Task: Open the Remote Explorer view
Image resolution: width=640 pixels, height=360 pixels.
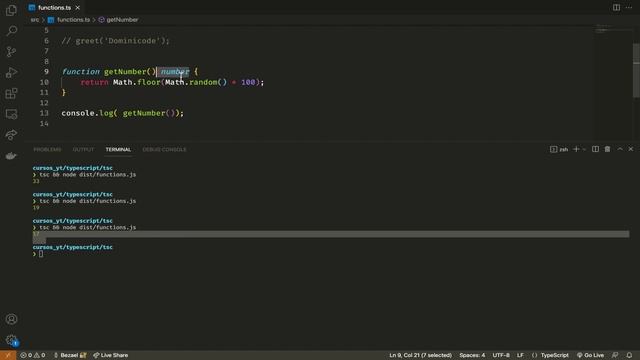Action: pyautogui.click(x=11, y=114)
